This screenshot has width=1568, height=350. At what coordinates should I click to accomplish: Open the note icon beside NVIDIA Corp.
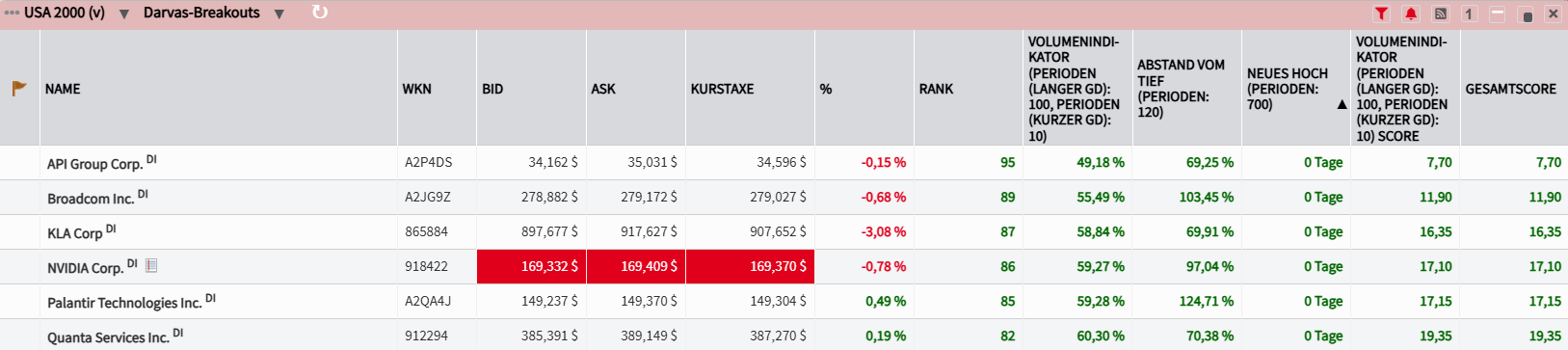(x=151, y=265)
